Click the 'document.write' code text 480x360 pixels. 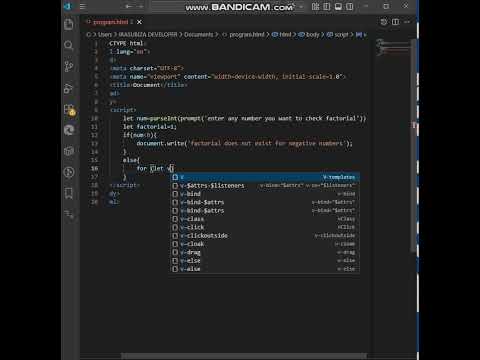tap(160, 144)
